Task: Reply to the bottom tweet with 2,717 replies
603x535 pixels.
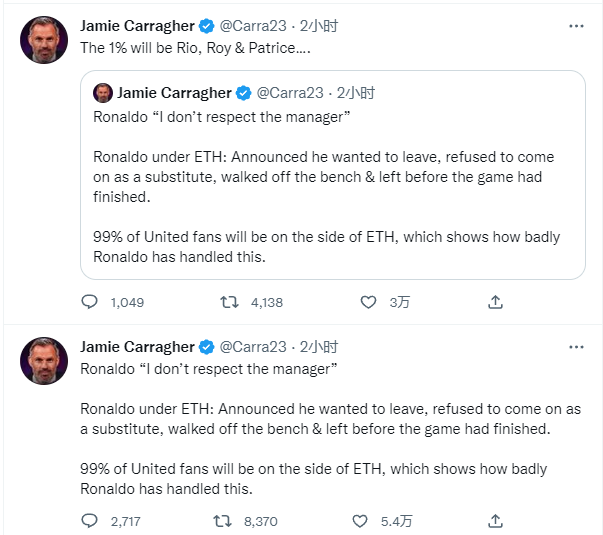Action: pos(89,521)
